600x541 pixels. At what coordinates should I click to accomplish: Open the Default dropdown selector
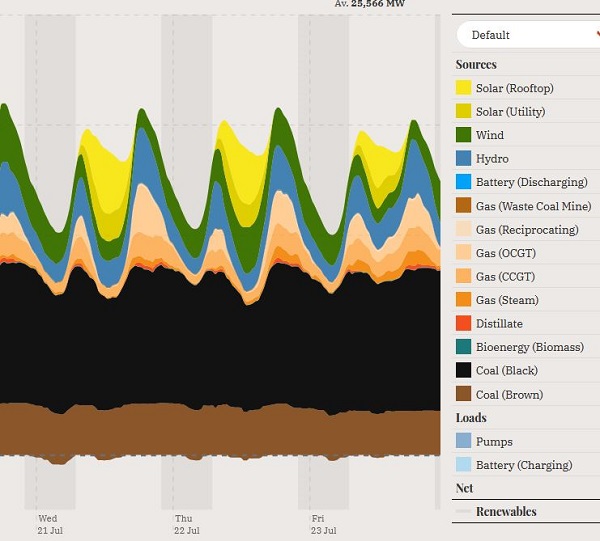[x=528, y=35]
